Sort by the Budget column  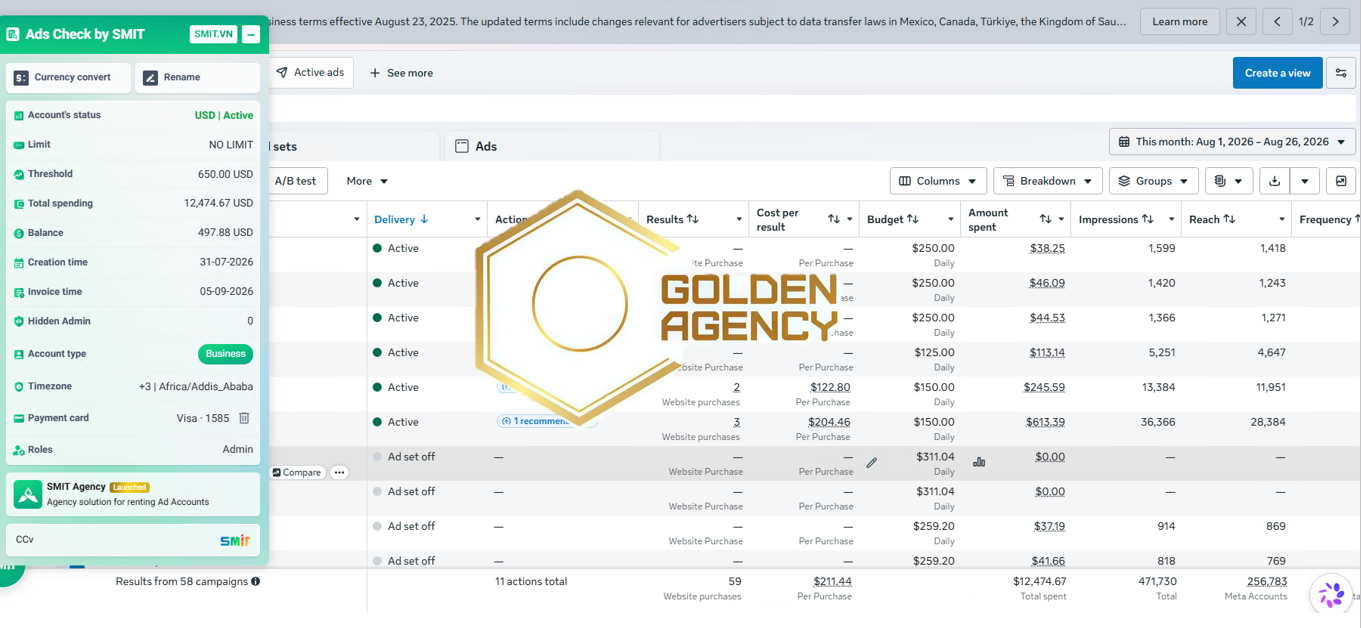tap(892, 219)
